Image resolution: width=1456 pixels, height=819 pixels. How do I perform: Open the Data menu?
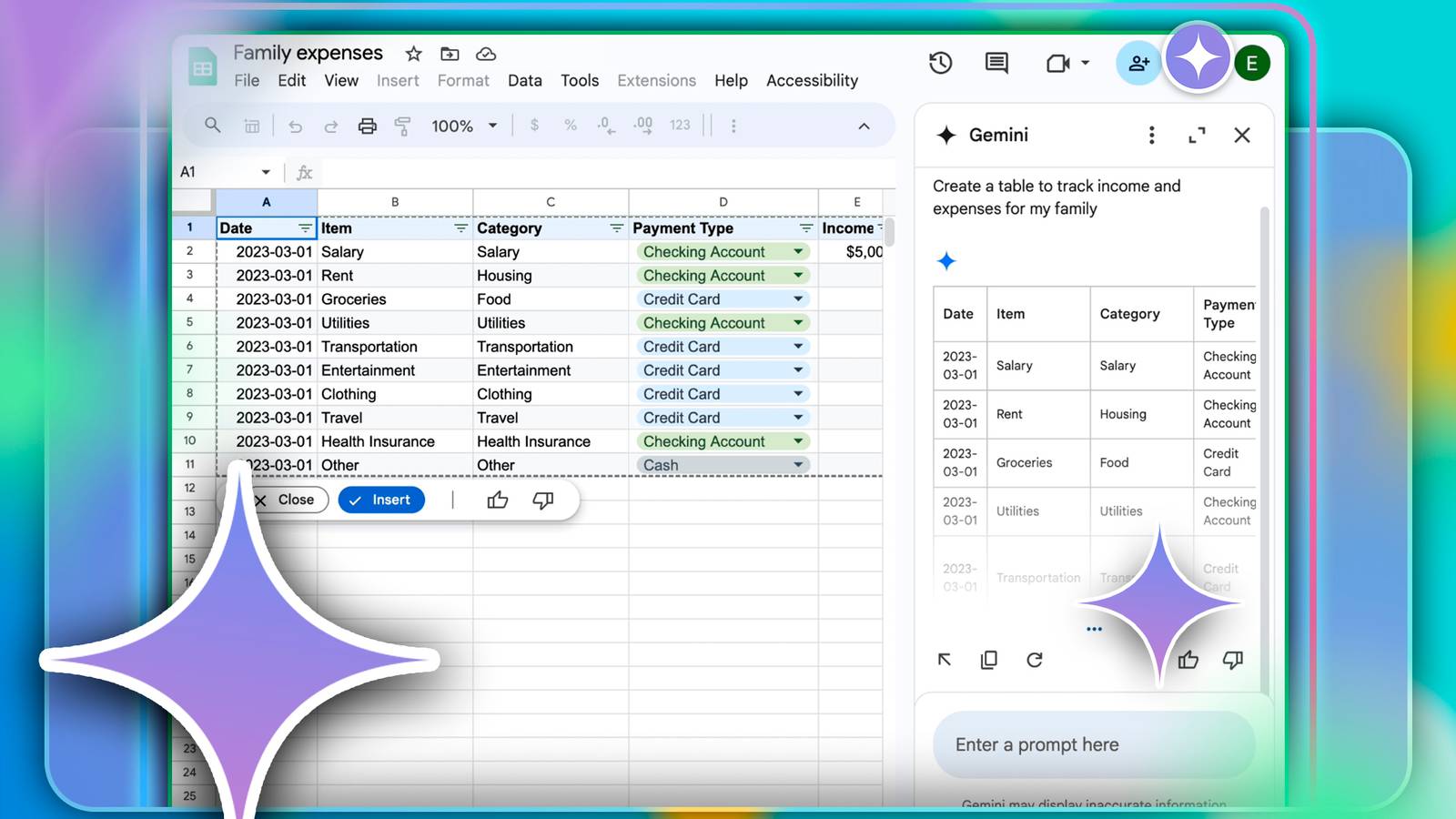point(525,80)
